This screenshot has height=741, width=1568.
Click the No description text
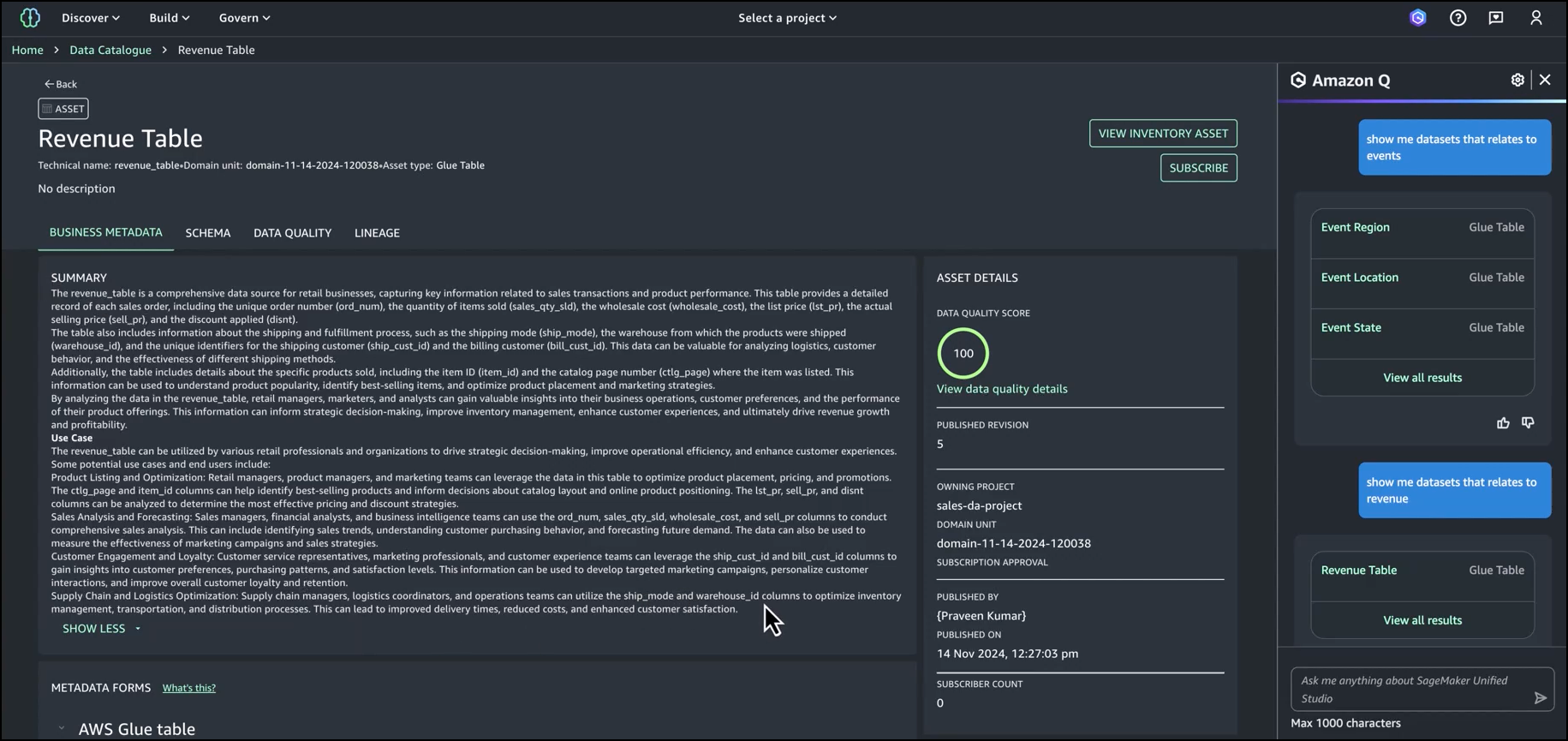coord(76,188)
